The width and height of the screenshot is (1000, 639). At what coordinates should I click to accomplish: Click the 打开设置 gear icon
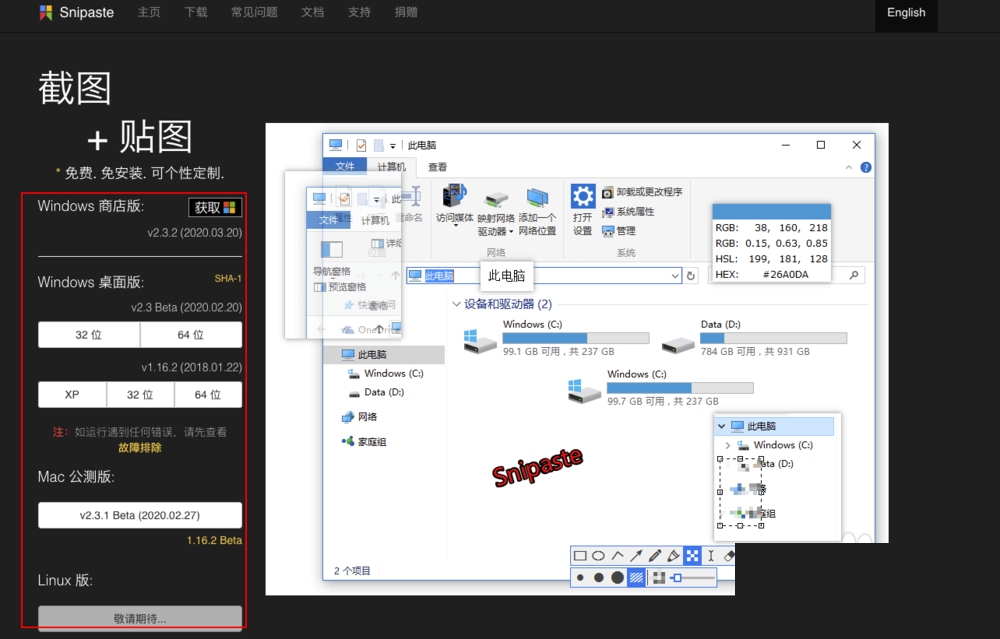[582, 210]
